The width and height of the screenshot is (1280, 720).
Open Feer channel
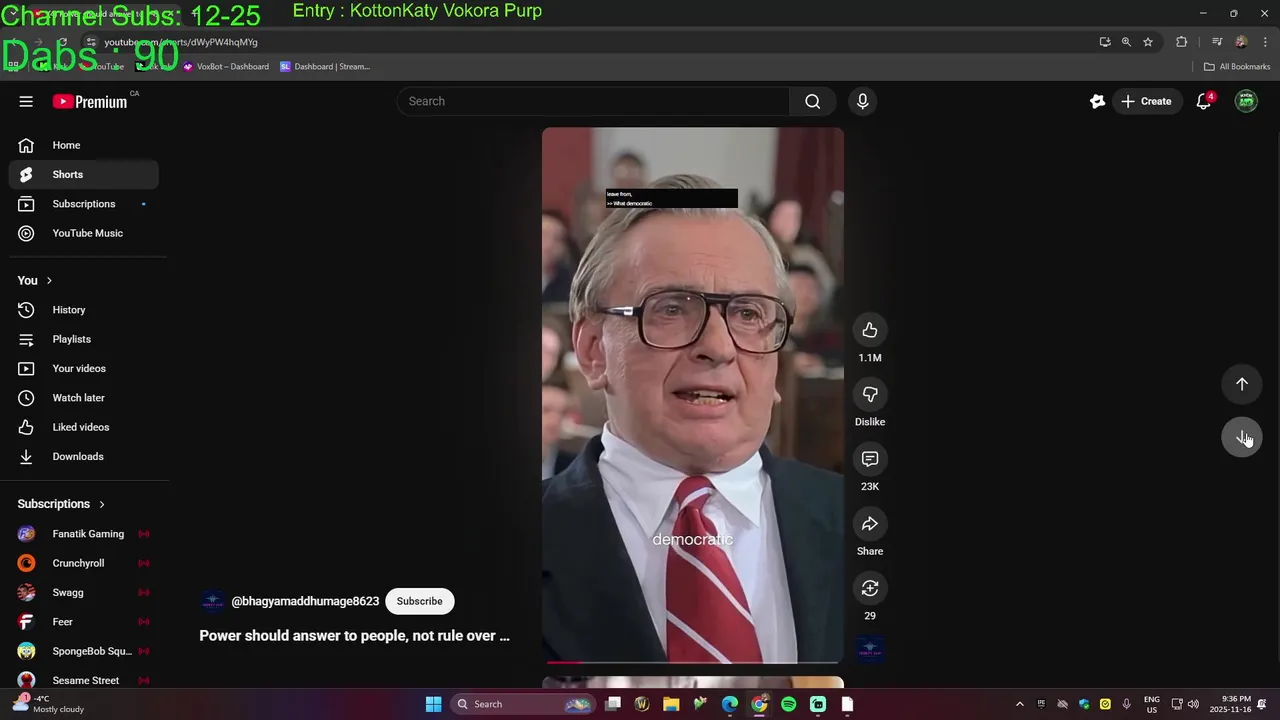click(84, 622)
